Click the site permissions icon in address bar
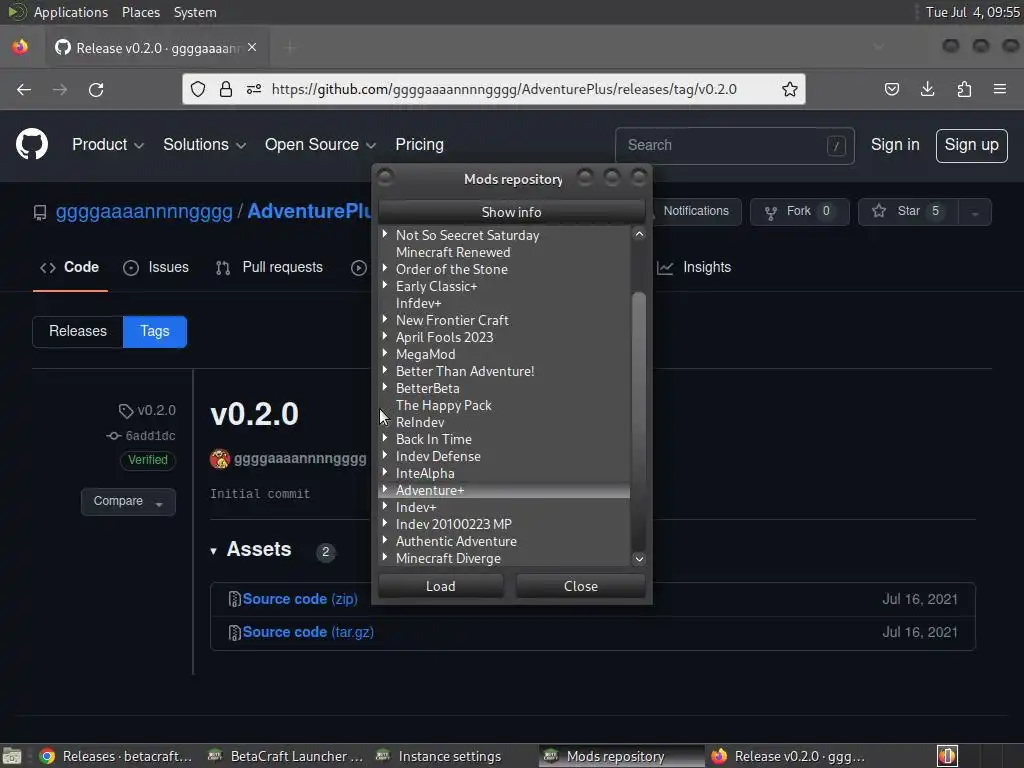1024x768 pixels. coord(254,89)
